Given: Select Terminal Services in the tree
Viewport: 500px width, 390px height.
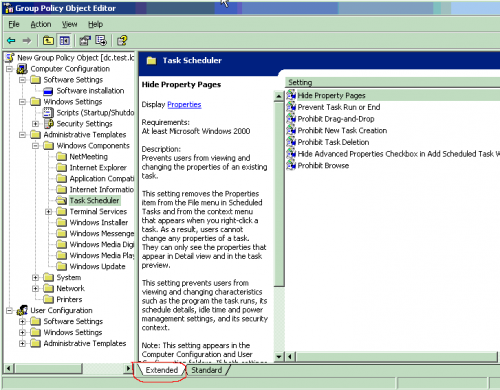Looking at the screenshot, I should click(98, 212).
